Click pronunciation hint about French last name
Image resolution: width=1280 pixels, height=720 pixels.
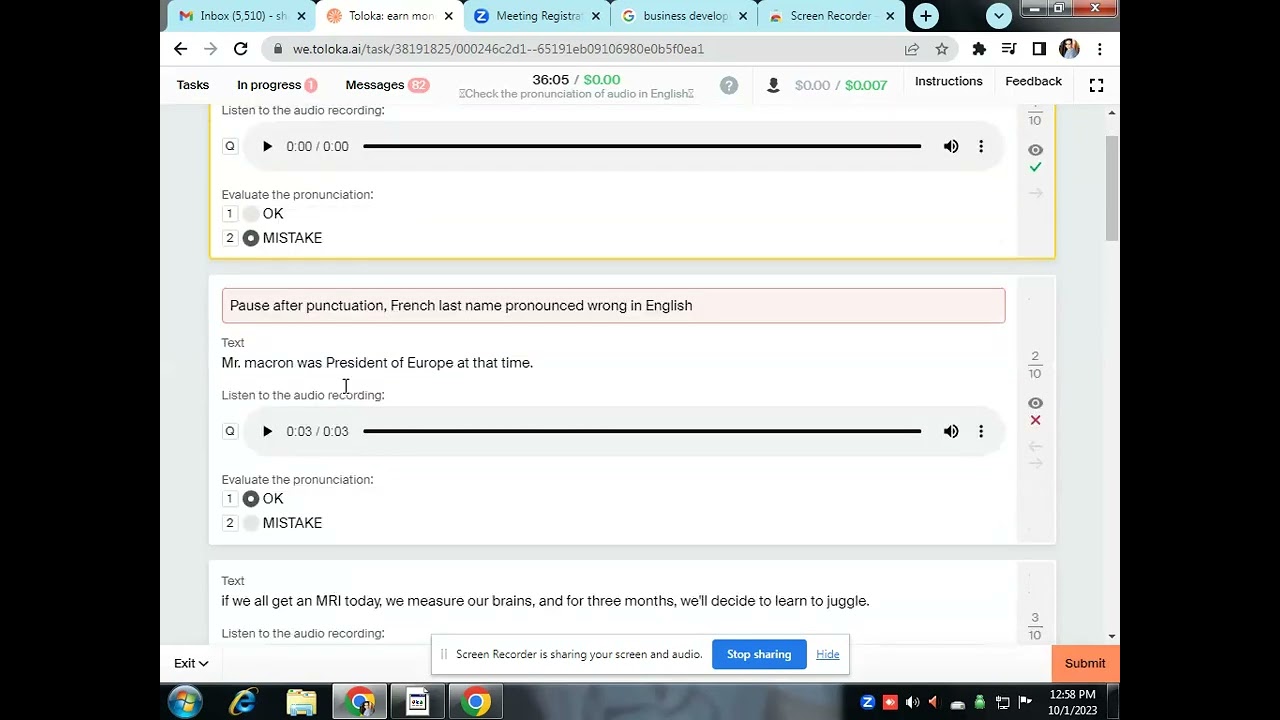pyautogui.click(x=613, y=306)
